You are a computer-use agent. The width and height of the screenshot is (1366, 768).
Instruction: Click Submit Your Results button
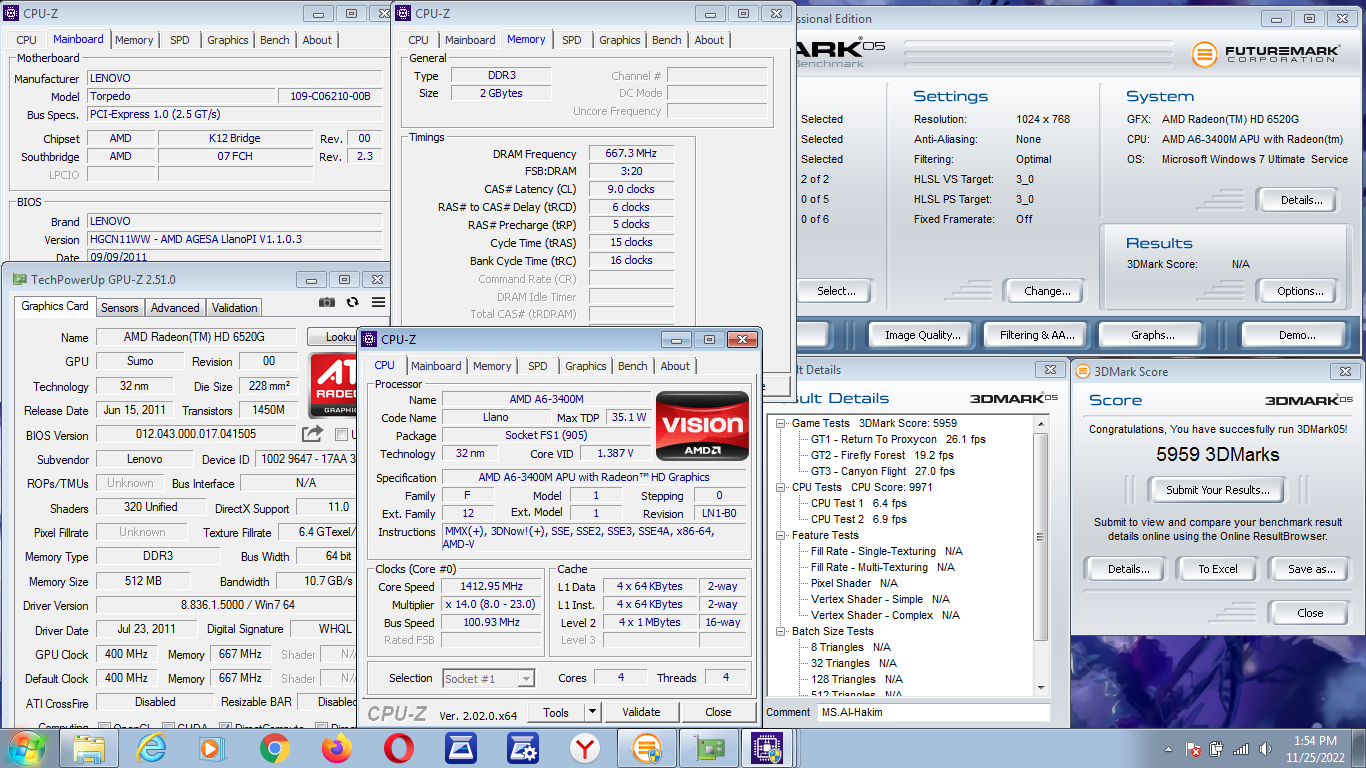1217,489
